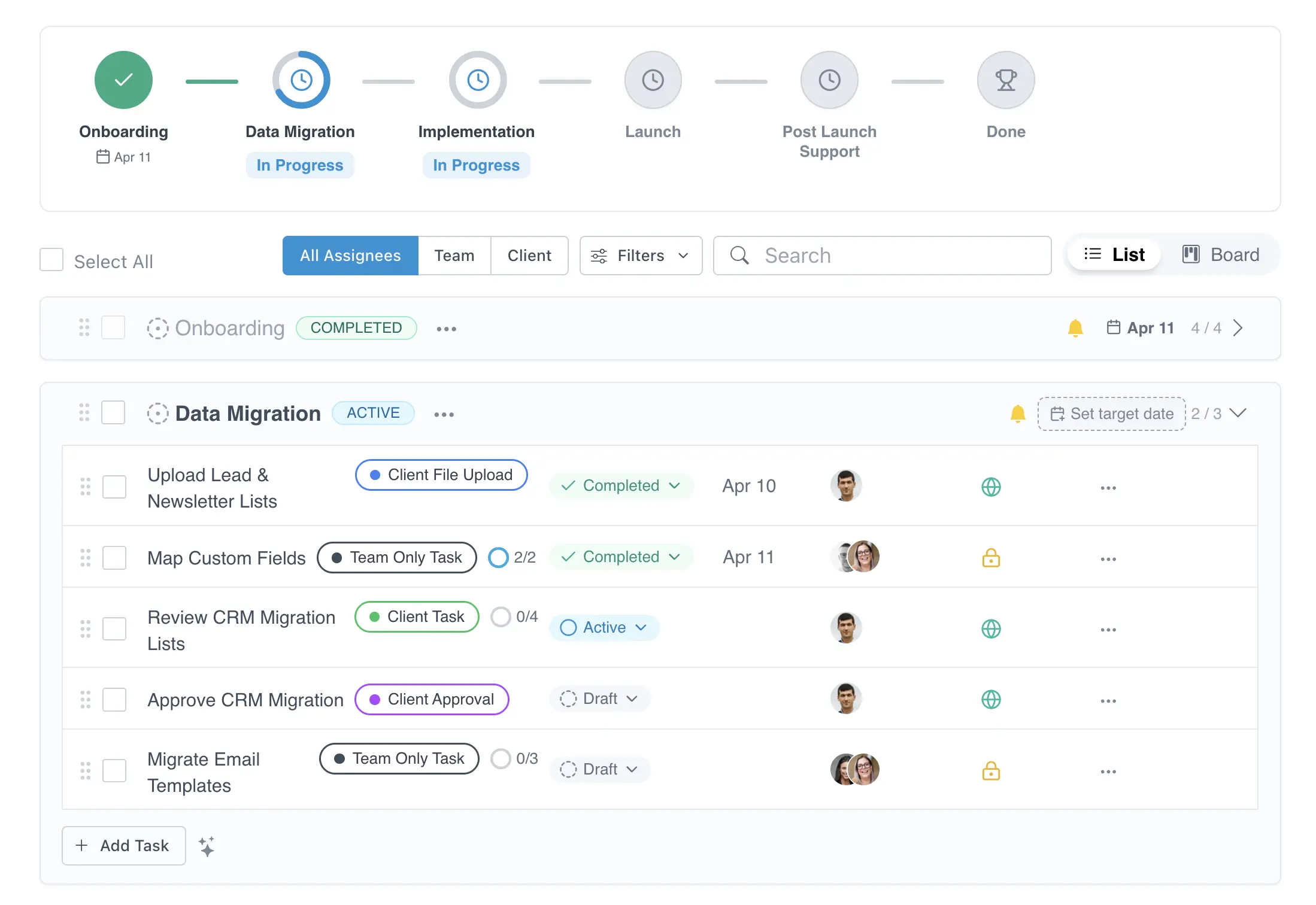Open three-dot menu for Data Migration phase
The image size is (1316, 905).
pos(444,414)
